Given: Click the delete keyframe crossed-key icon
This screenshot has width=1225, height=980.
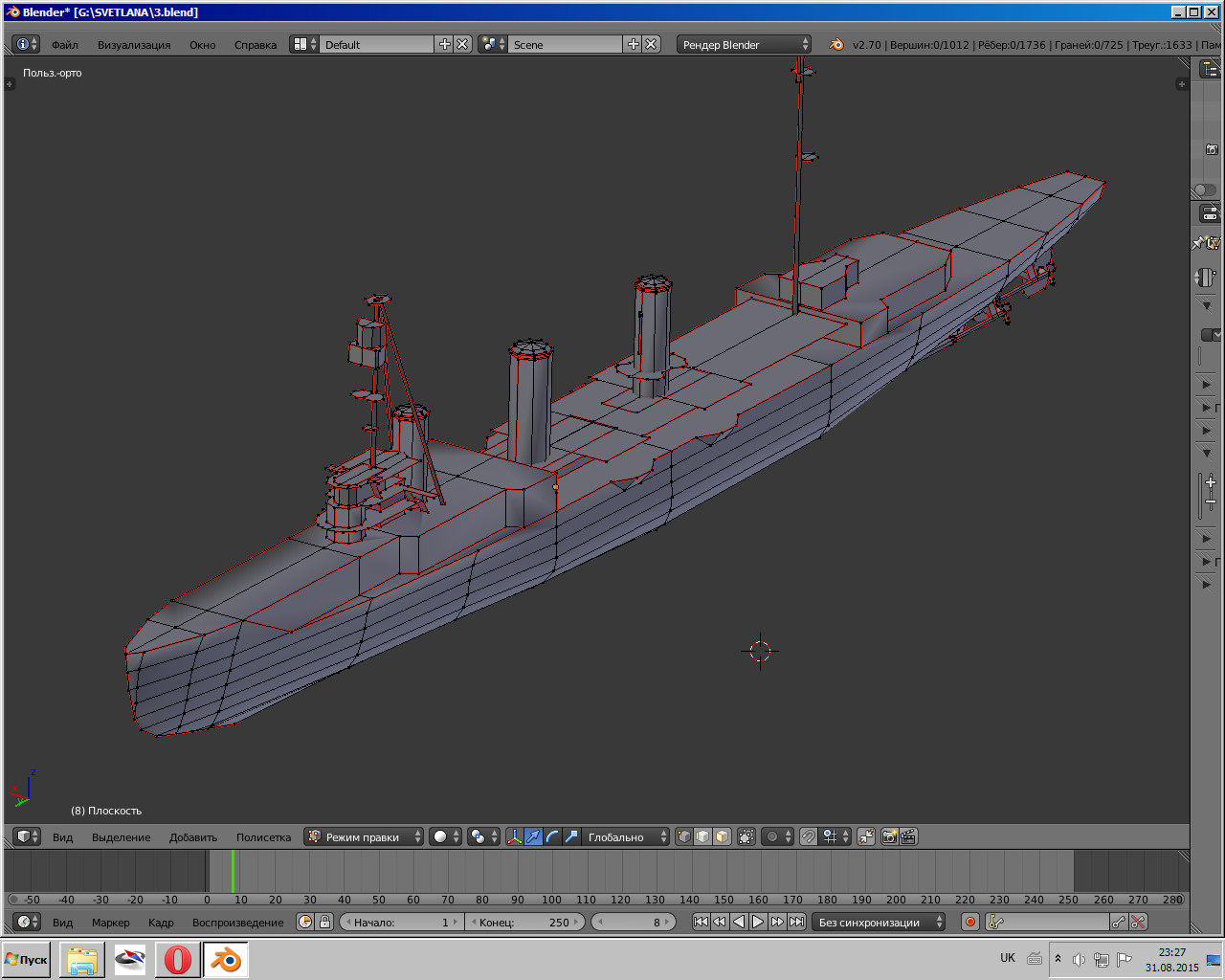Looking at the screenshot, I should click(x=1138, y=922).
